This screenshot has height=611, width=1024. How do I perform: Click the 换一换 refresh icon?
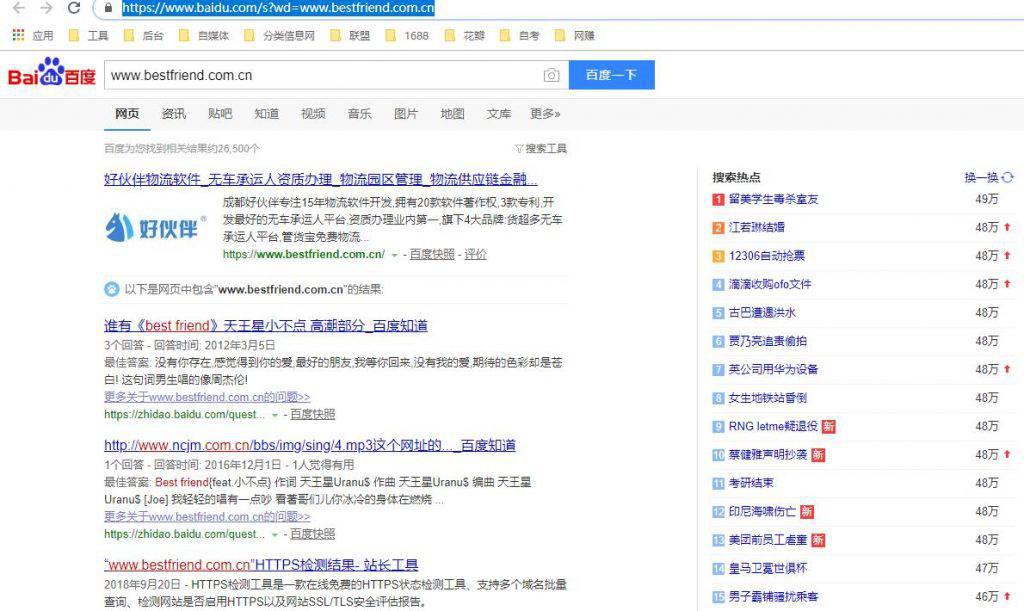[1008, 178]
